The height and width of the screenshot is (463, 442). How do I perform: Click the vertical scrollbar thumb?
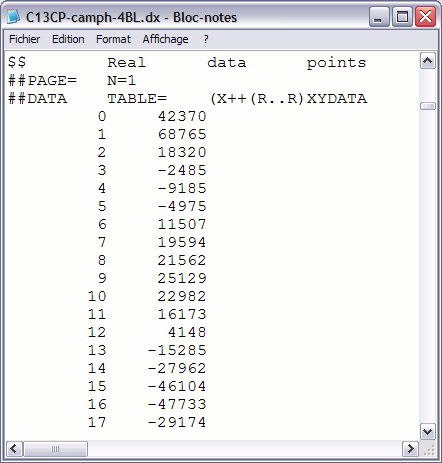pyautogui.click(x=428, y=106)
